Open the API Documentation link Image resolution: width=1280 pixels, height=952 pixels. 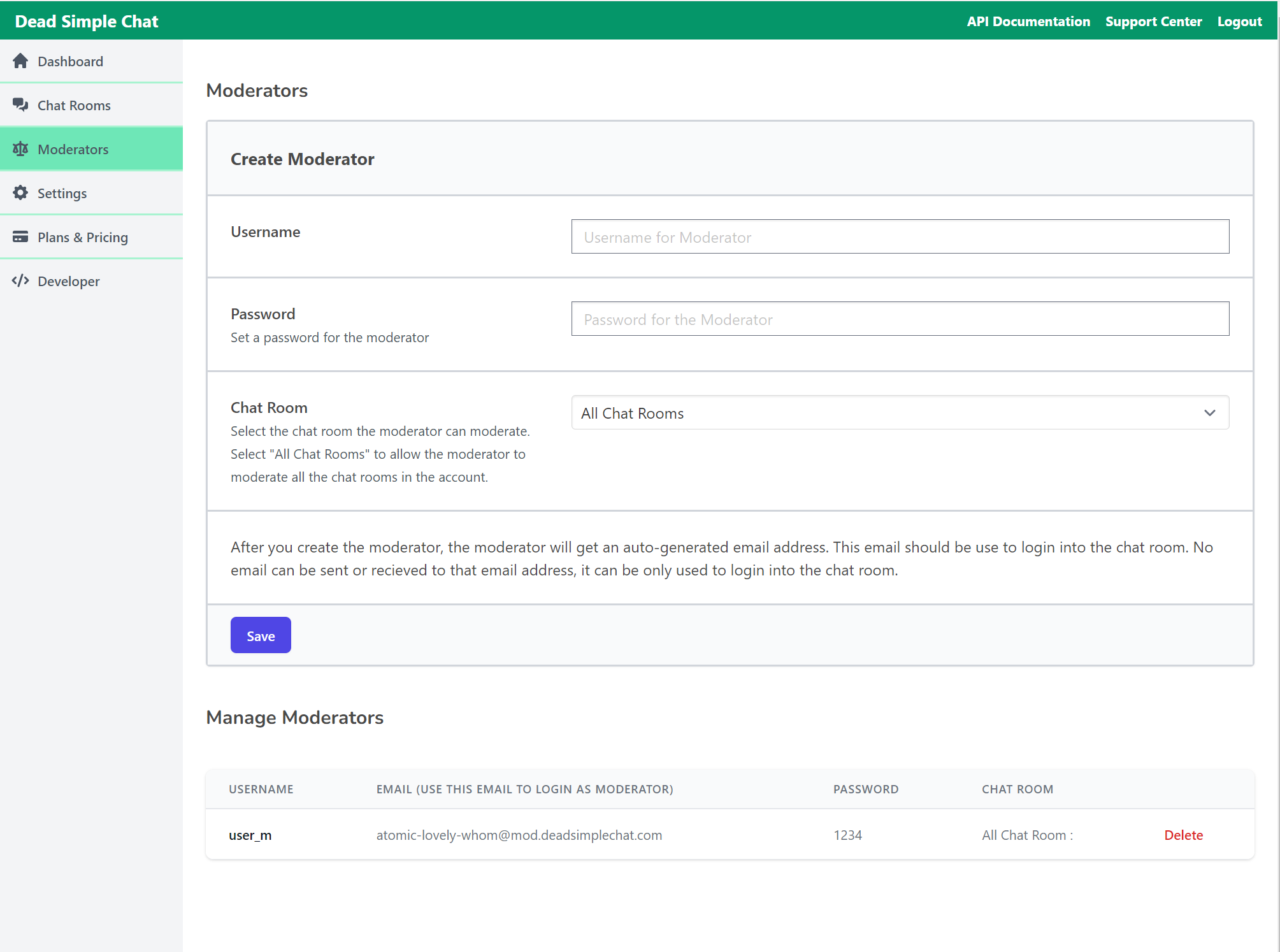click(x=1028, y=21)
